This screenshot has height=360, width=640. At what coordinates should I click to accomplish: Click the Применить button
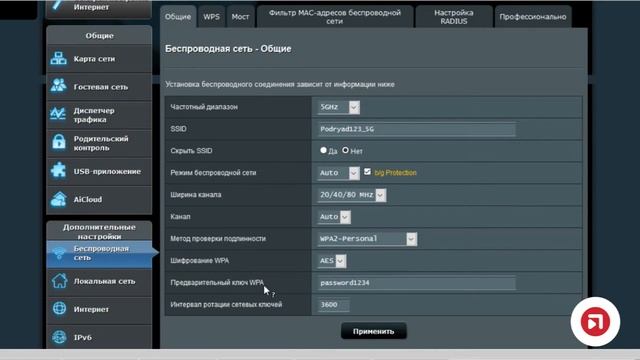tap(373, 331)
